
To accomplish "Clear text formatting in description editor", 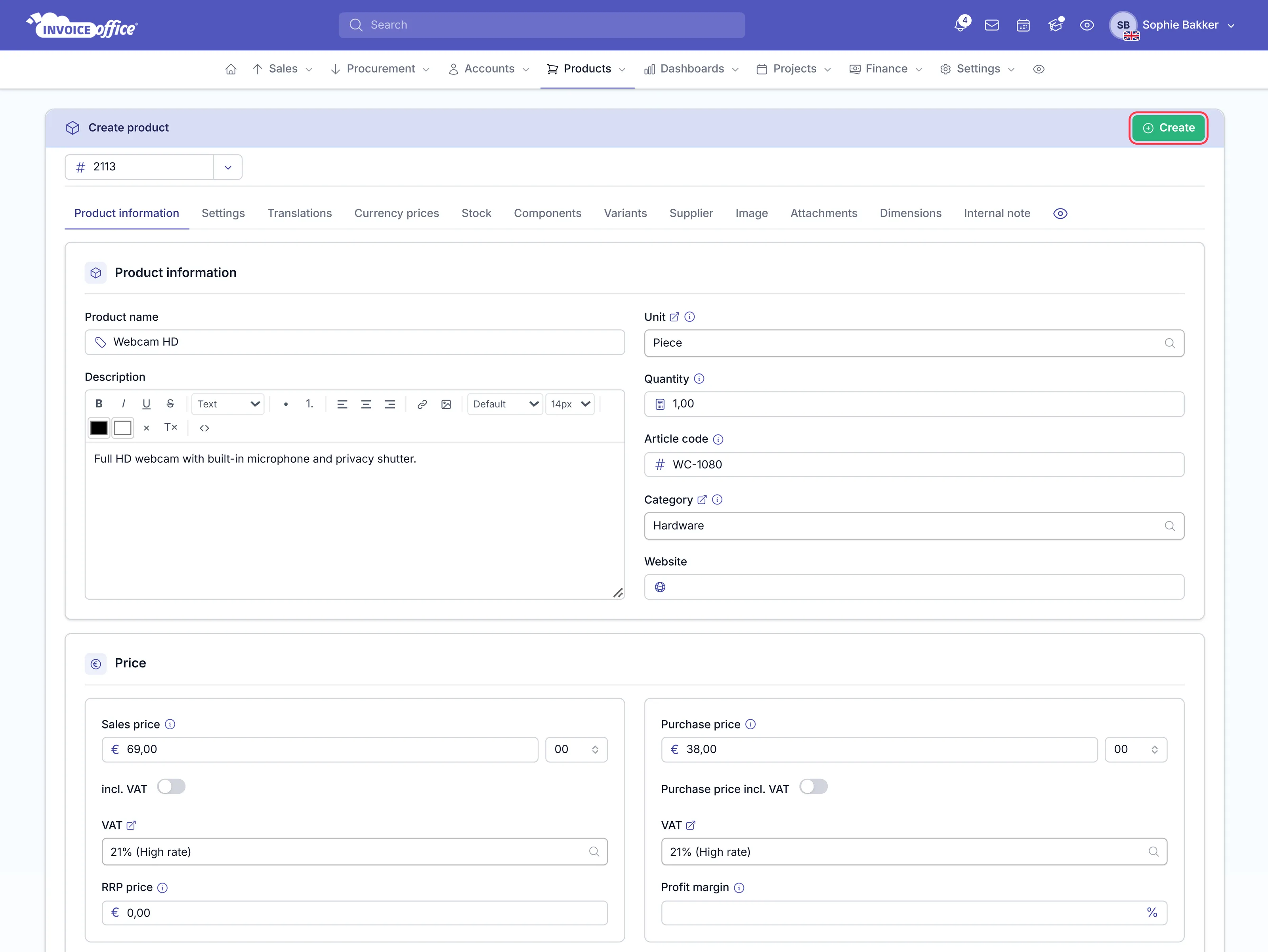I will tap(171, 427).
